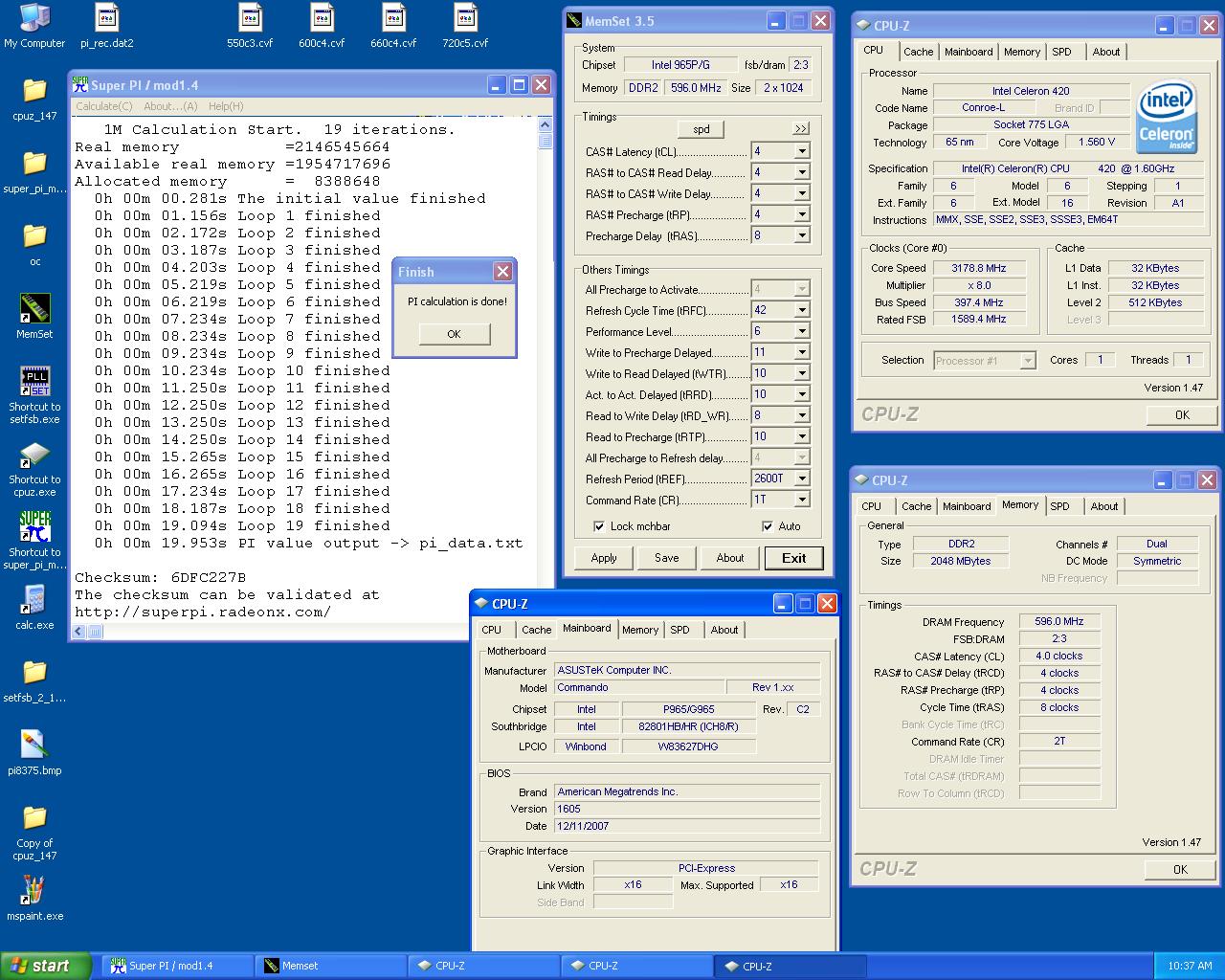
Task: Launch mspaint.exe shortcut icon
Action: 34,899
